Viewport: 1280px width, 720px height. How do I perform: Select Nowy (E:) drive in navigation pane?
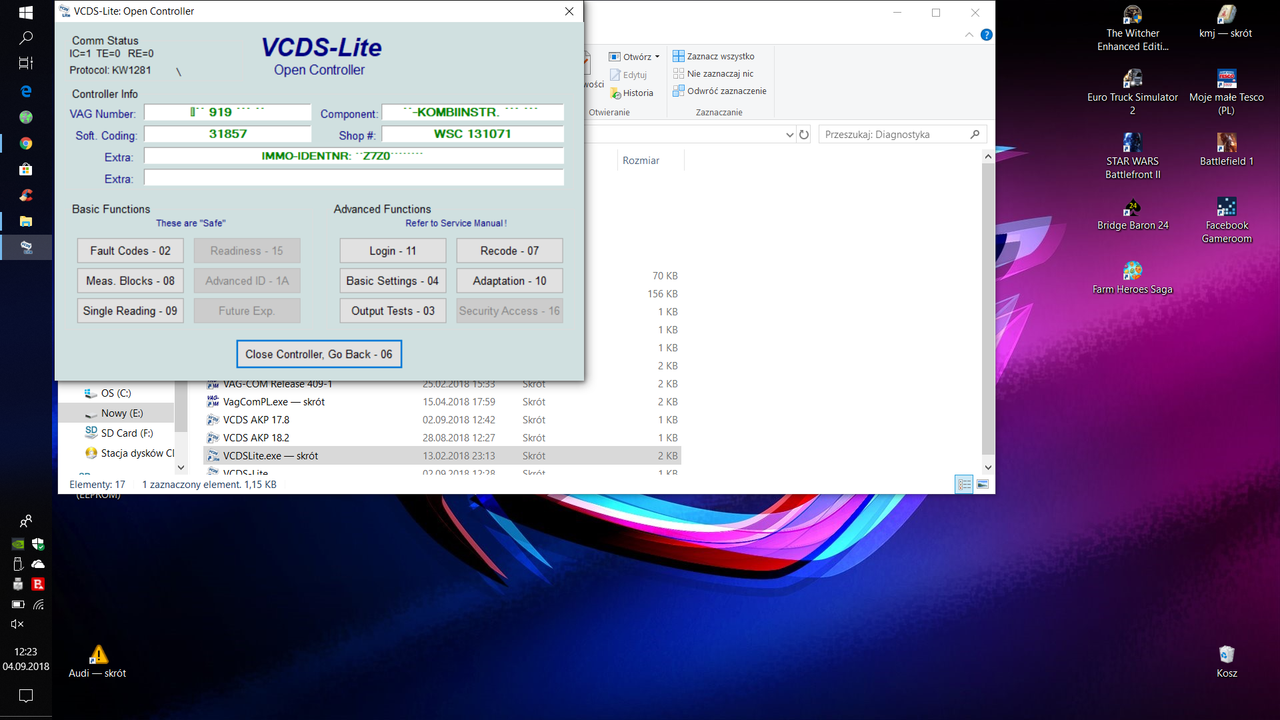click(115, 413)
